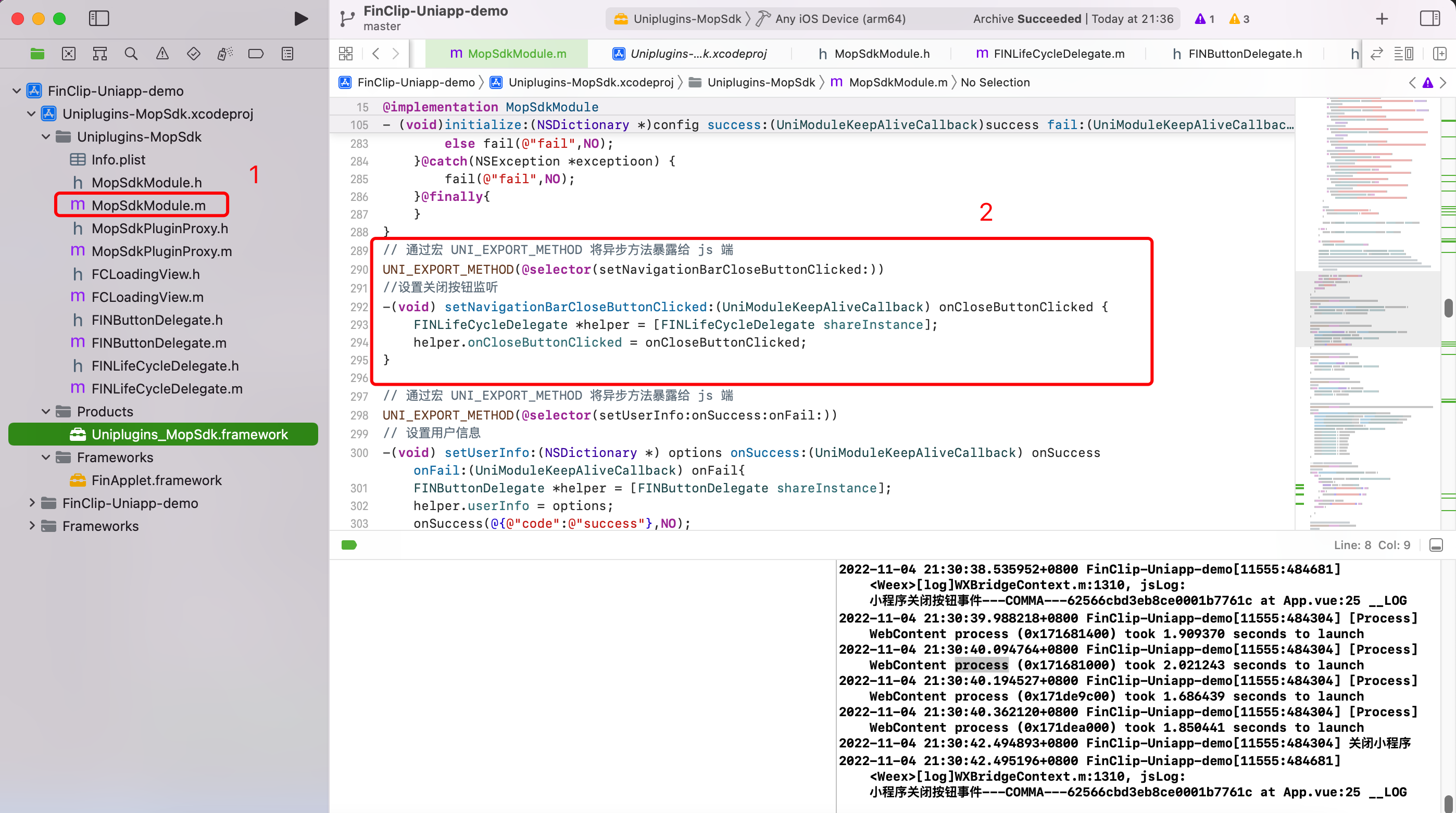Screen dimensions: 1456x813
Task: Toggle the right inspector panel
Action: pyautogui.click(x=1429, y=19)
